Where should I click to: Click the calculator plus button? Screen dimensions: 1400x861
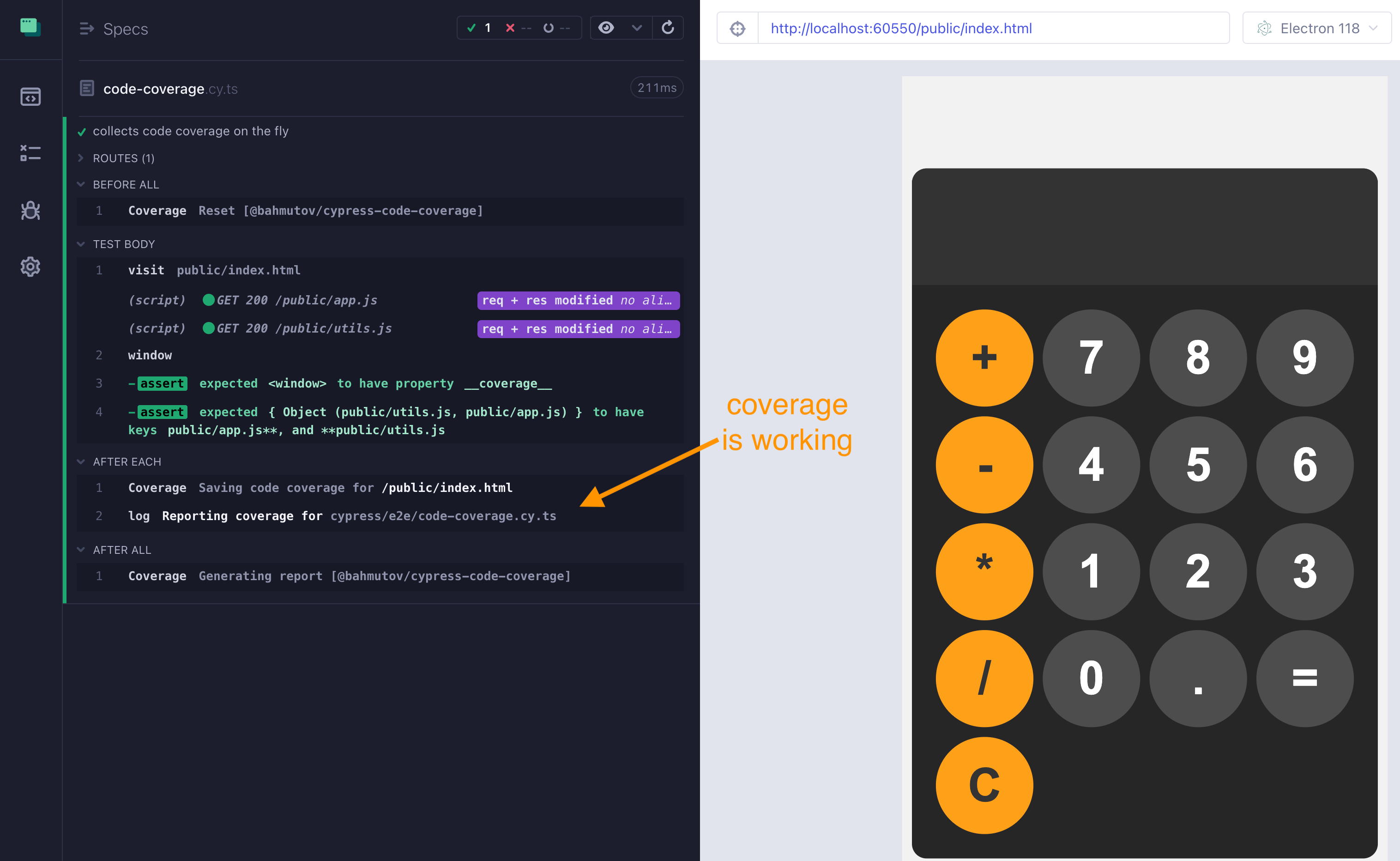tap(984, 358)
